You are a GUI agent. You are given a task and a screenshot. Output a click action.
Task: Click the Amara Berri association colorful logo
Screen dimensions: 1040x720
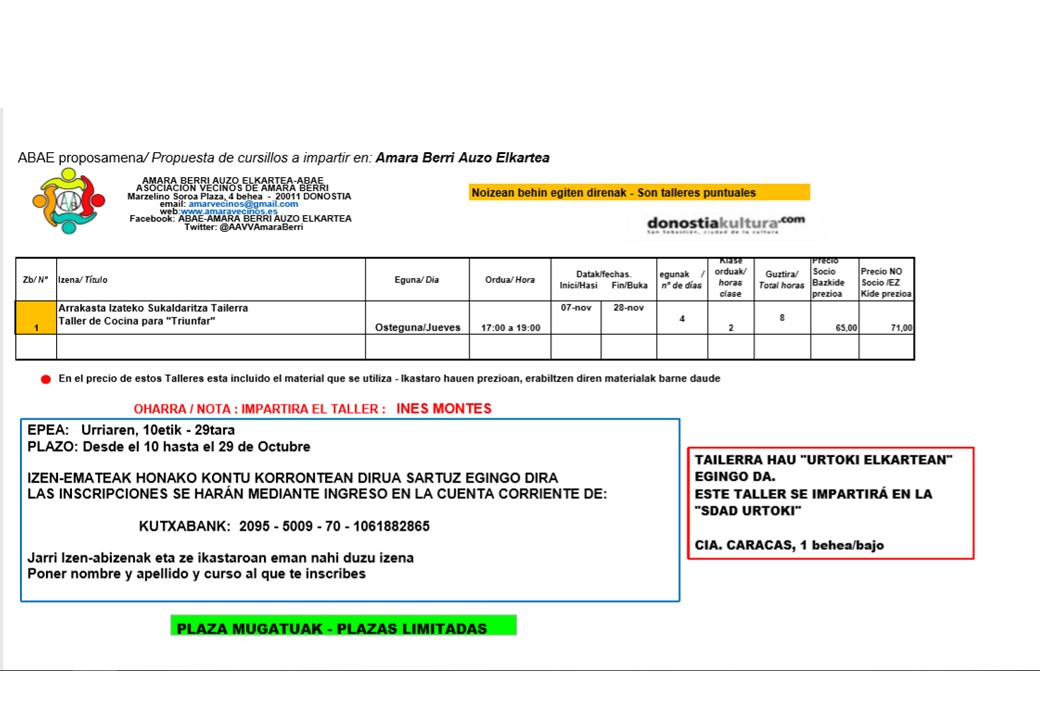[x=68, y=201]
